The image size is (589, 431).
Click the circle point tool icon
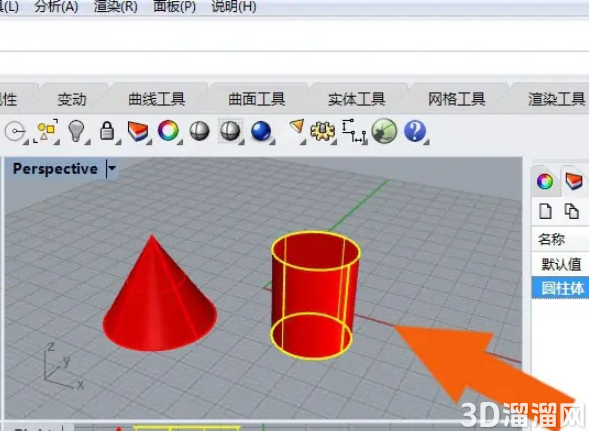(15, 132)
